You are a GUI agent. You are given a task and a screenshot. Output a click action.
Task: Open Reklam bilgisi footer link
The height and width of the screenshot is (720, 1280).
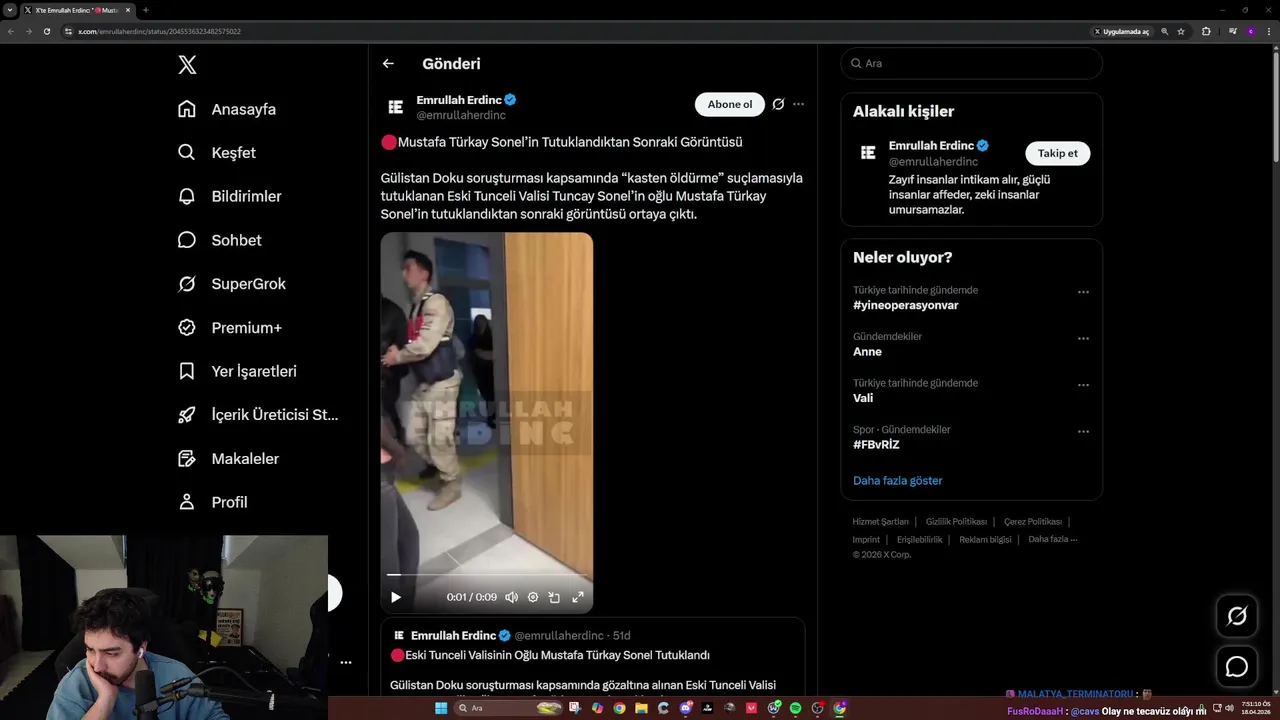[x=985, y=540]
